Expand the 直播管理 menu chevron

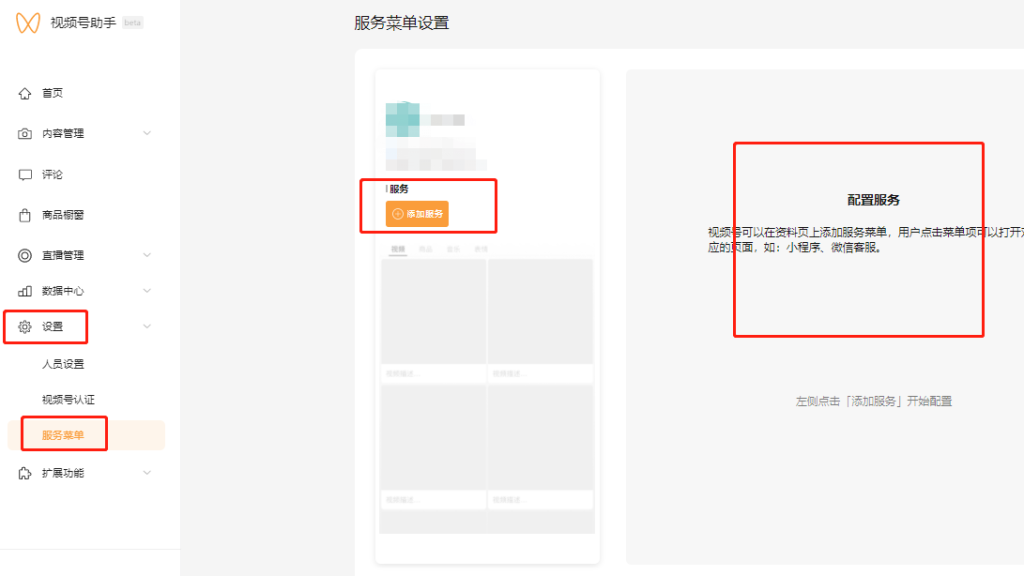click(x=147, y=254)
